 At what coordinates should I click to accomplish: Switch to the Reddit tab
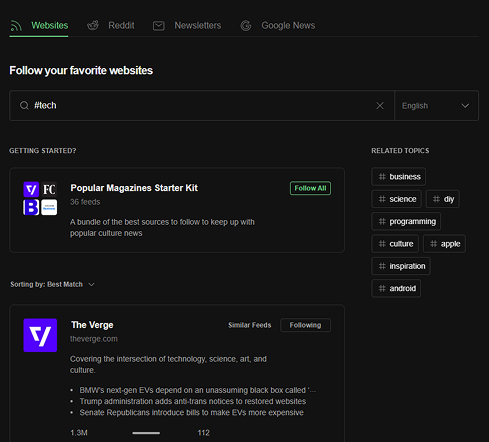click(x=111, y=26)
